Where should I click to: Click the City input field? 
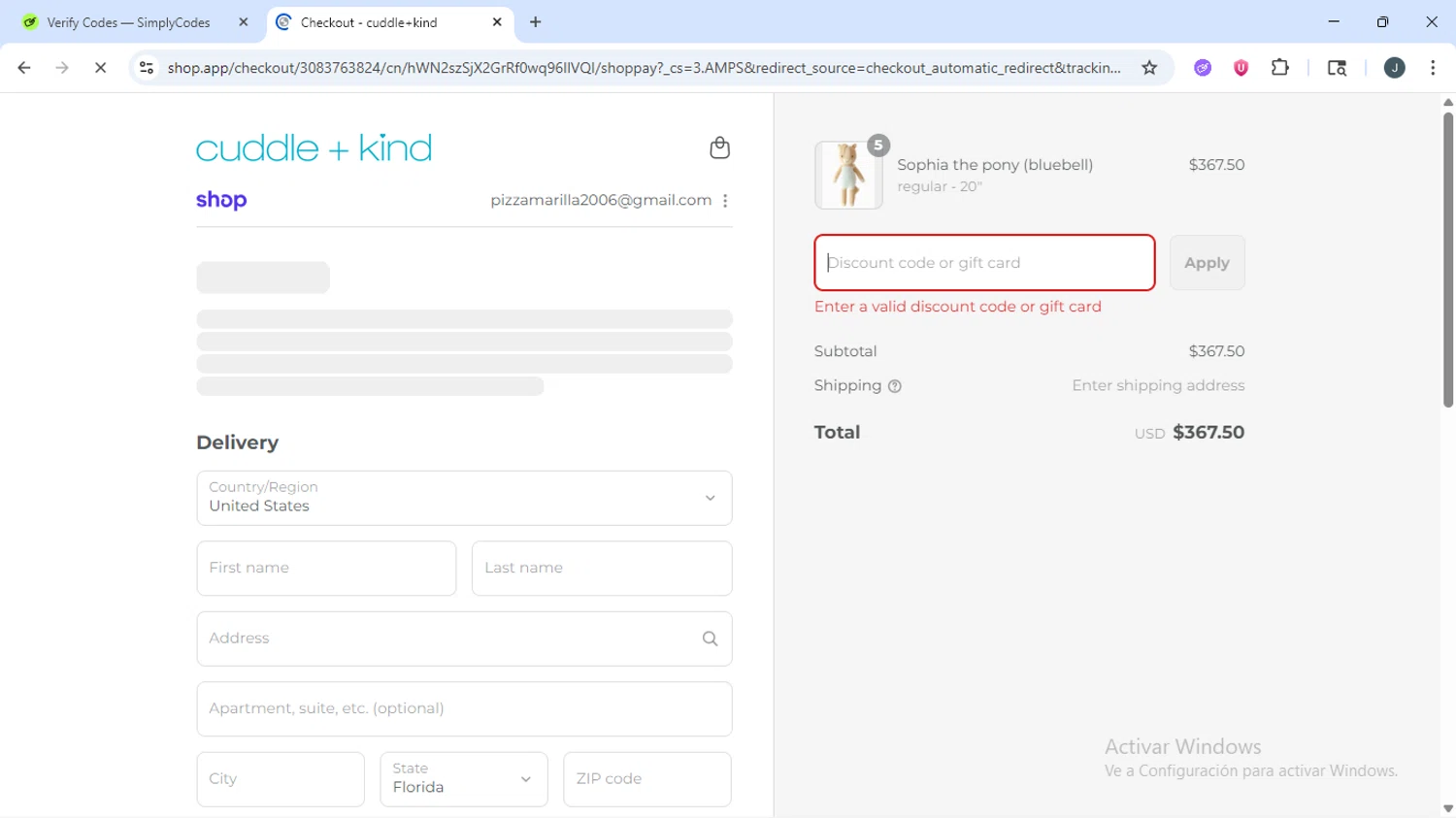pyautogui.click(x=281, y=779)
